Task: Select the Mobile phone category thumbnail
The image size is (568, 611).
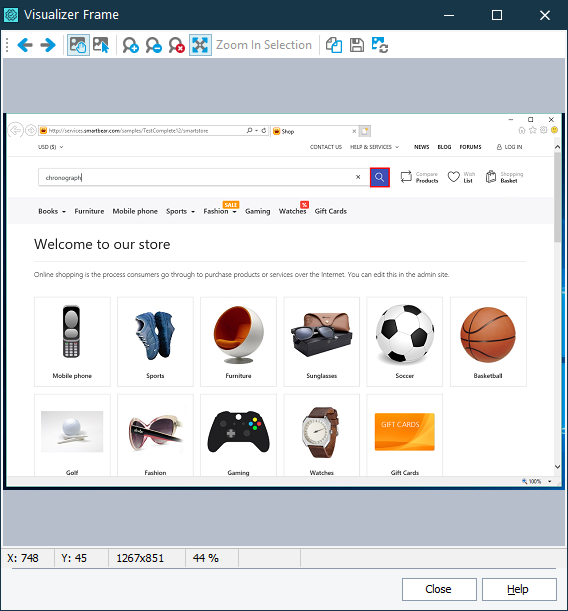Action: [72, 341]
